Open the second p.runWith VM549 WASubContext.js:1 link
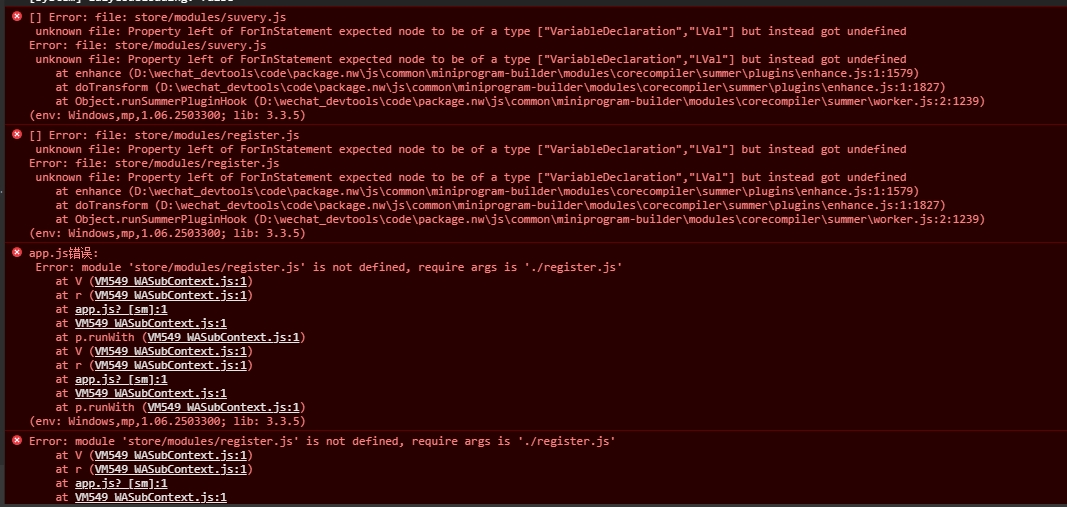 224,407
